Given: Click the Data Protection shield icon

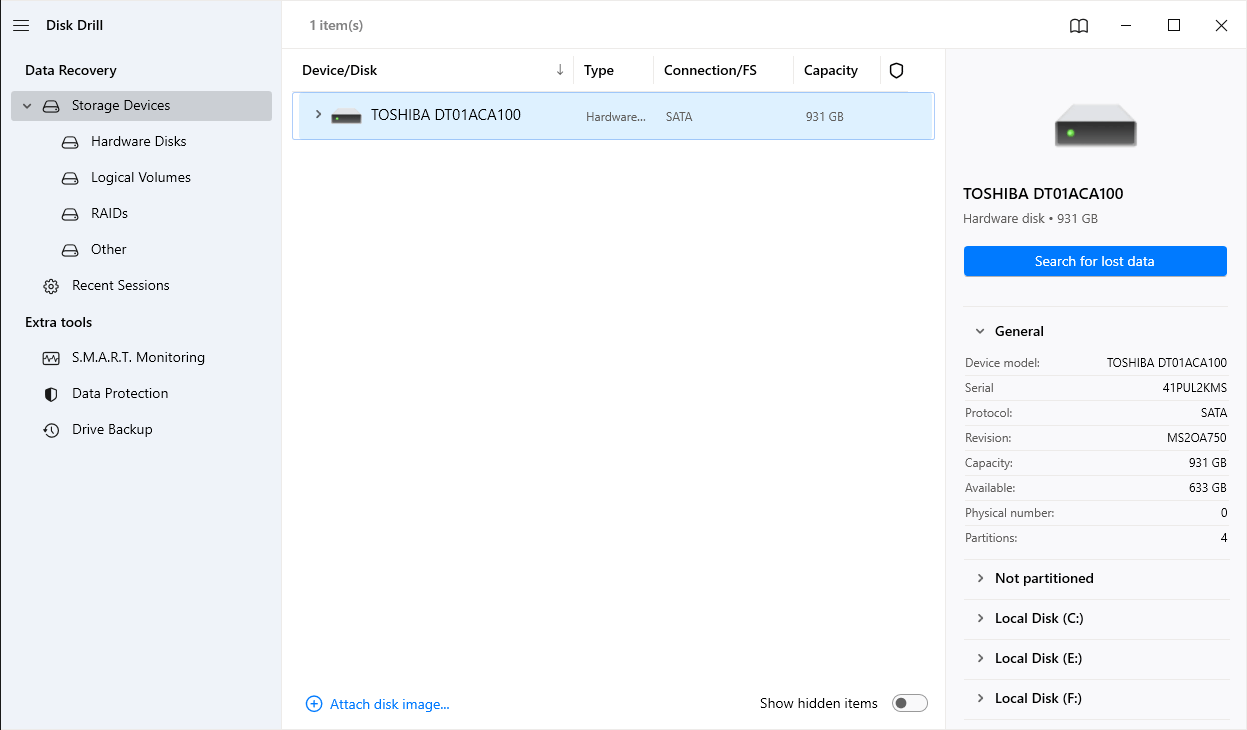Looking at the screenshot, I should [51, 394].
